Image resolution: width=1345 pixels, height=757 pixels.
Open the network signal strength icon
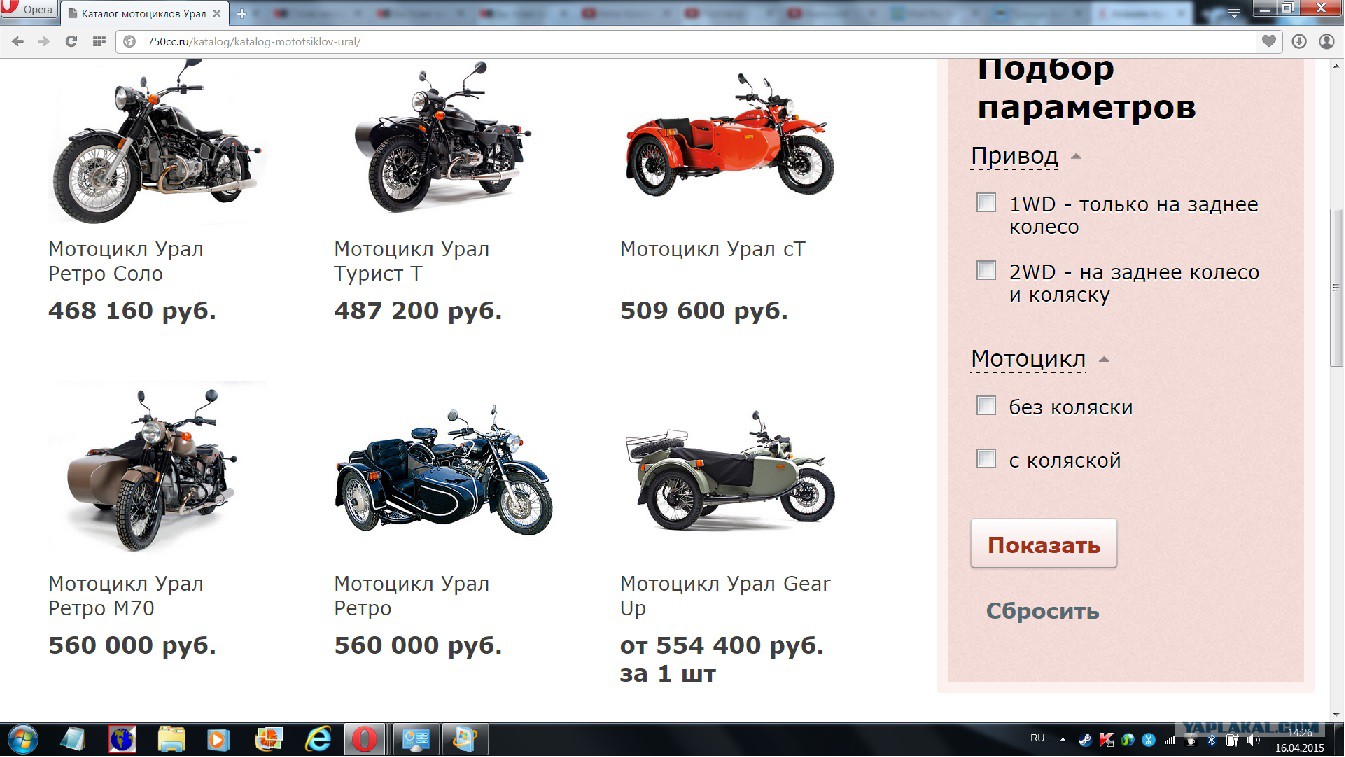(1169, 740)
